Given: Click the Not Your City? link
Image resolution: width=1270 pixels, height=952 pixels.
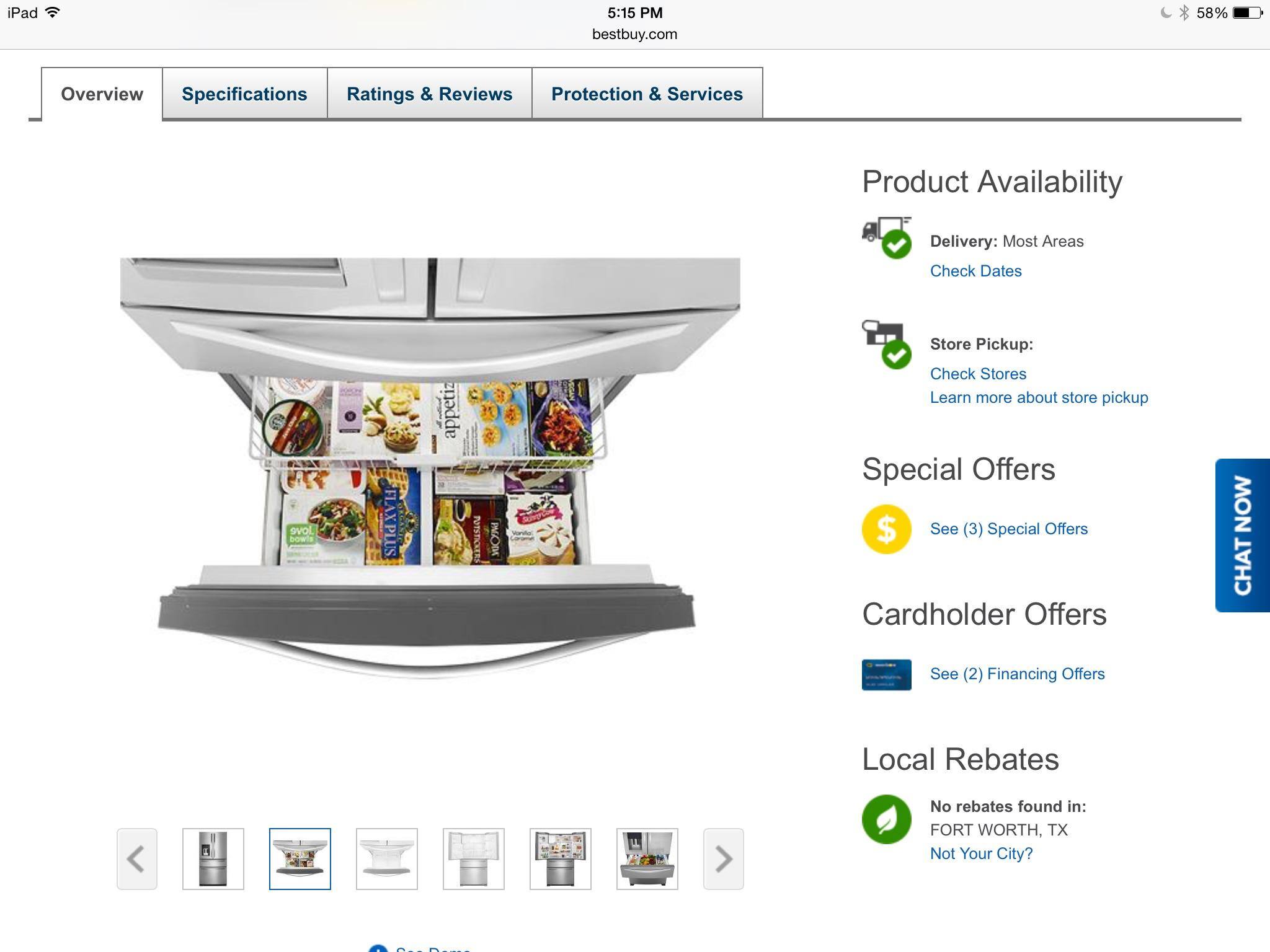Looking at the screenshot, I should 982,853.
